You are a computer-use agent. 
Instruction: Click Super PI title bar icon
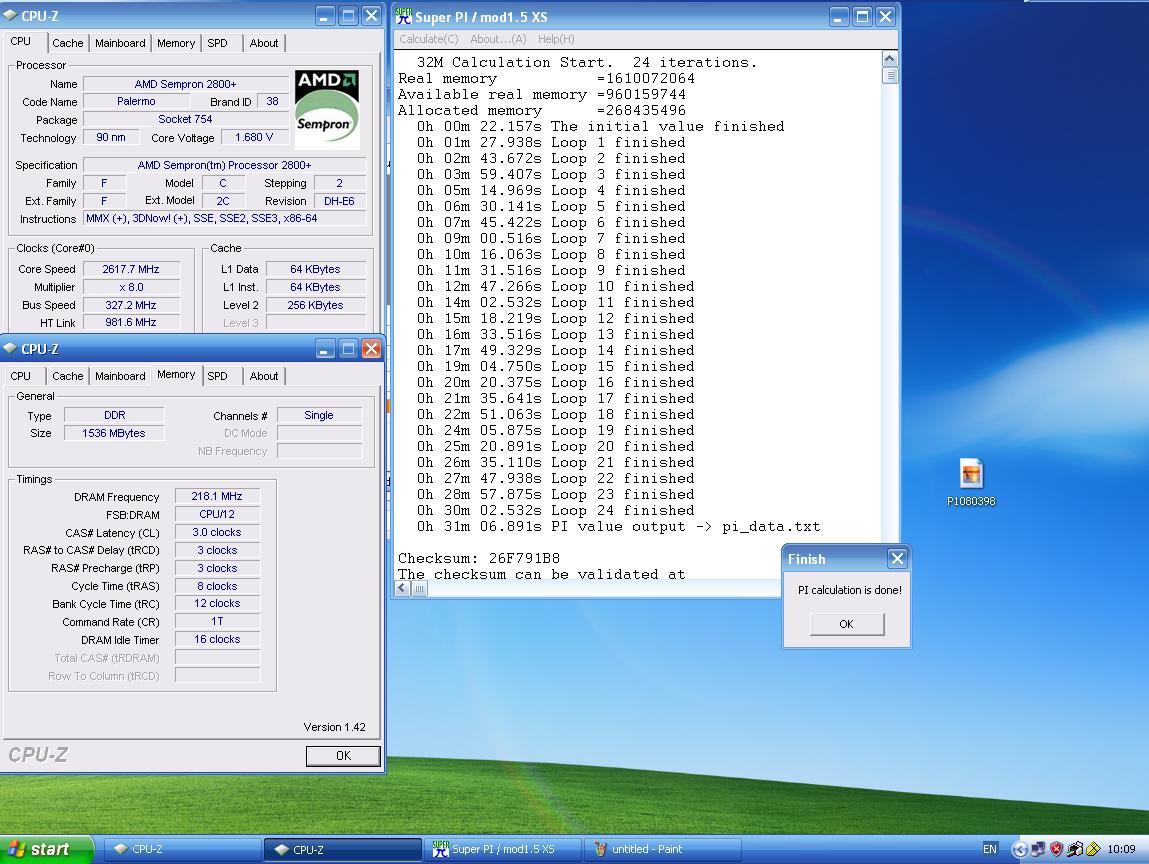click(x=404, y=16)
